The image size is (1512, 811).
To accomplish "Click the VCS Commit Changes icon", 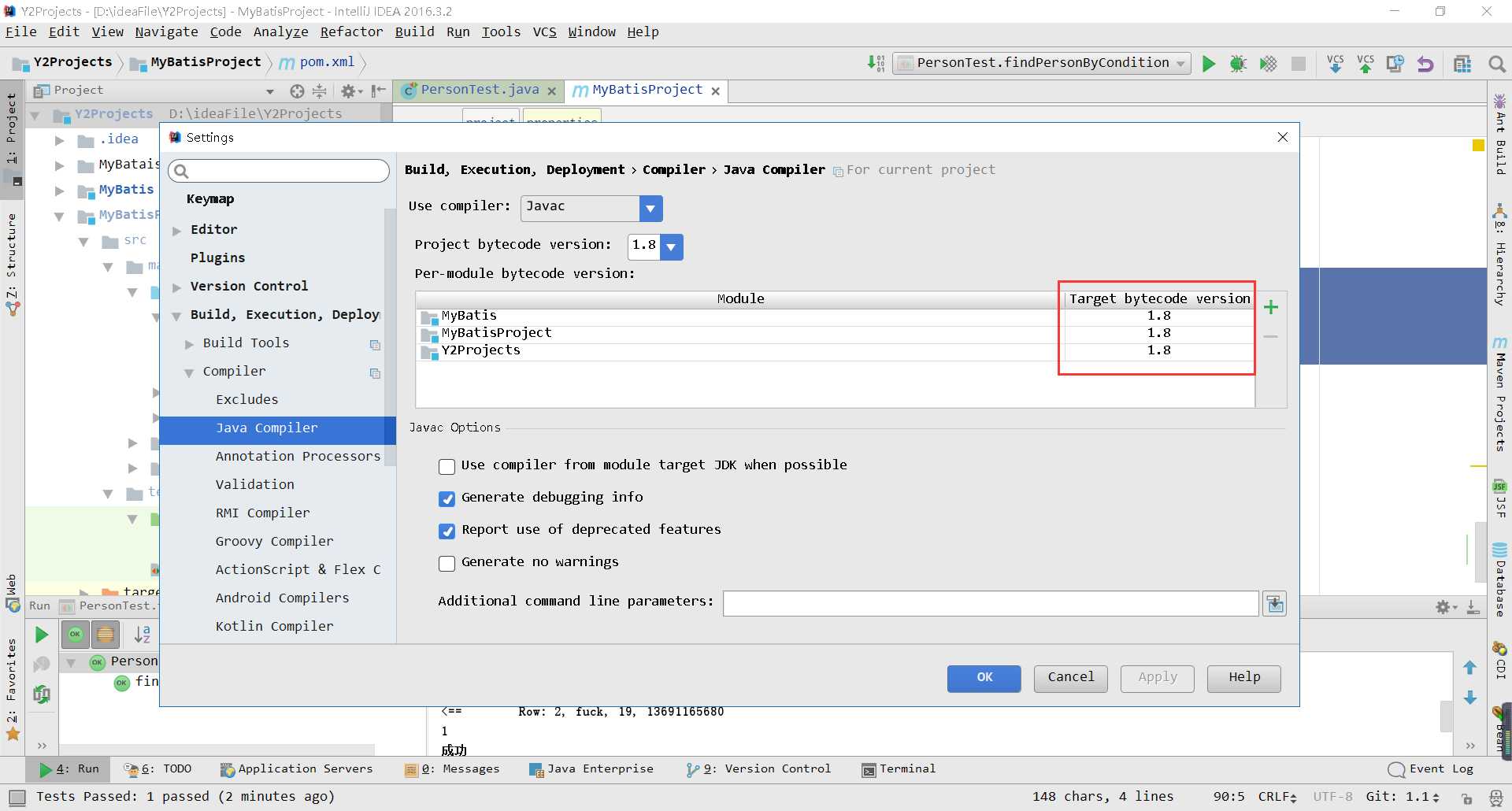I will (x=1366, y=64).
